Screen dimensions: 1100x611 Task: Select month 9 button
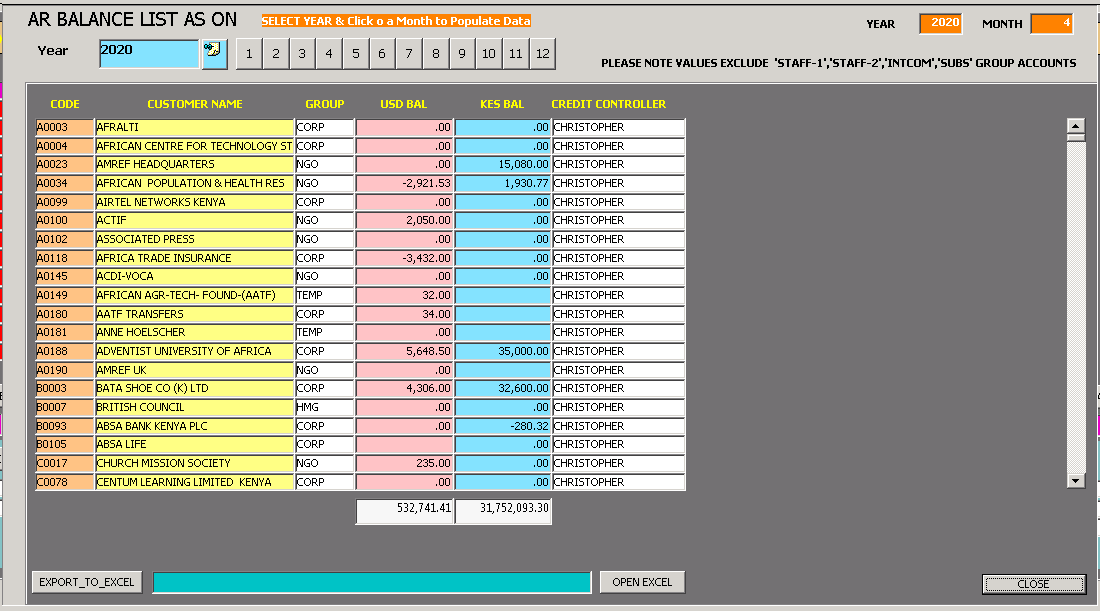click(x=462, y=54)
